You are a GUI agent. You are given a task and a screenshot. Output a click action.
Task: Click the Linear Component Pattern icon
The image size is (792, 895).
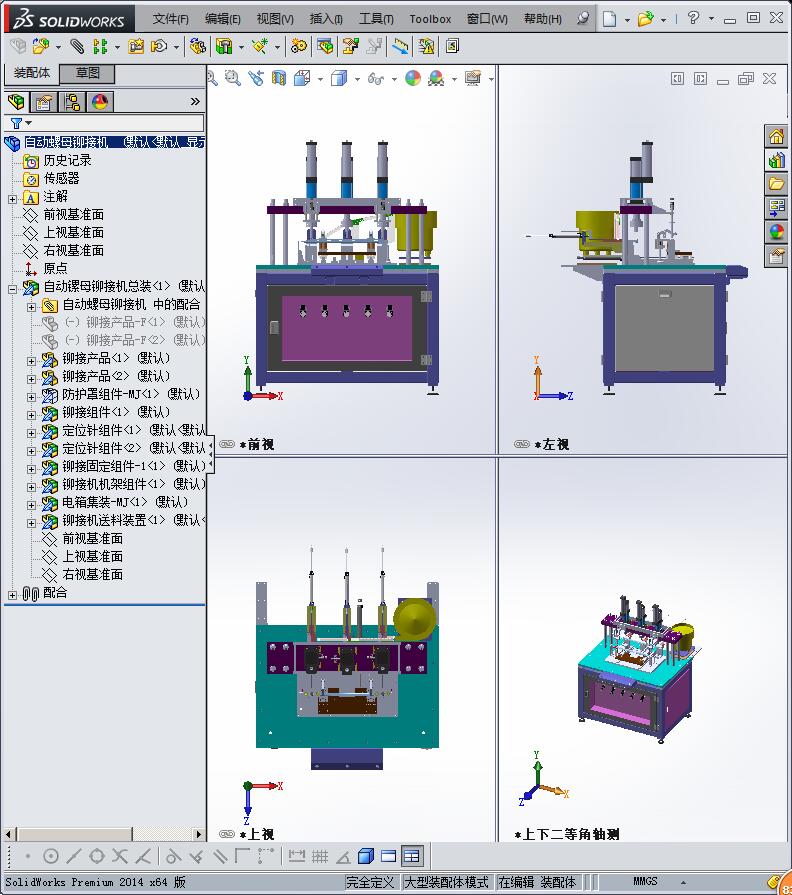tap(100, 46)
